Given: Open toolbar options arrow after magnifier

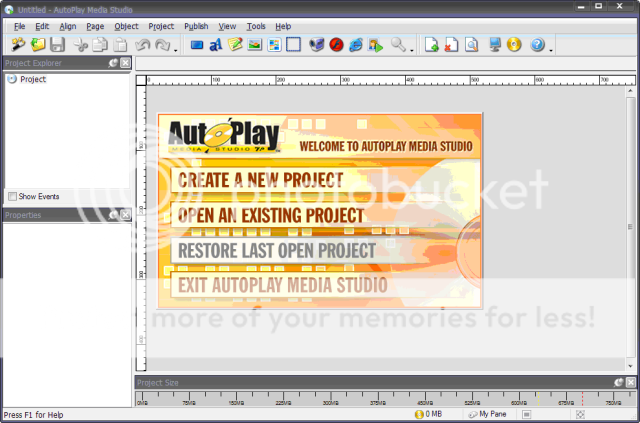Looking at the screenshot, I should (x=412, y=51).
